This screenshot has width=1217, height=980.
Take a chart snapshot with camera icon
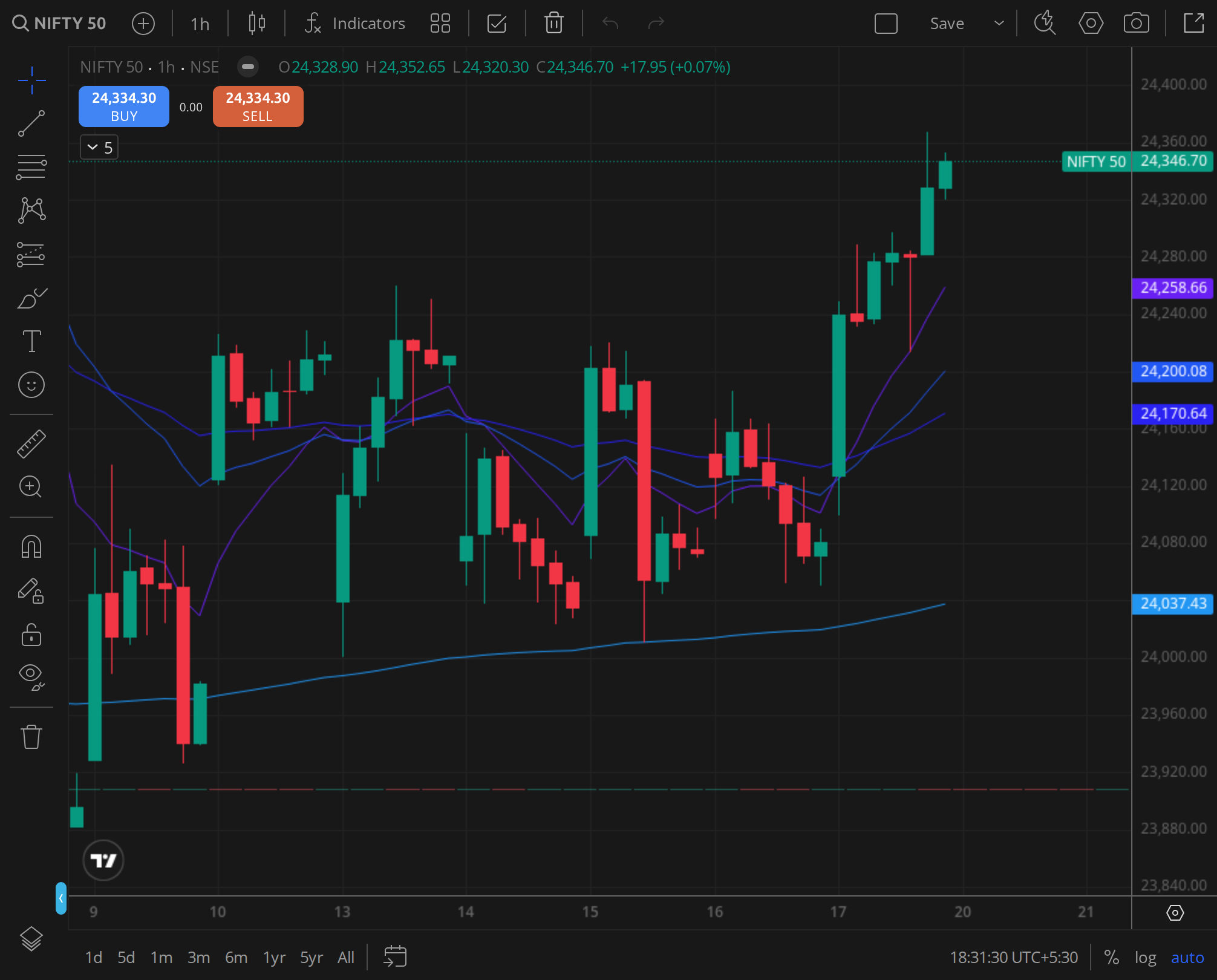pos(1136,24)
